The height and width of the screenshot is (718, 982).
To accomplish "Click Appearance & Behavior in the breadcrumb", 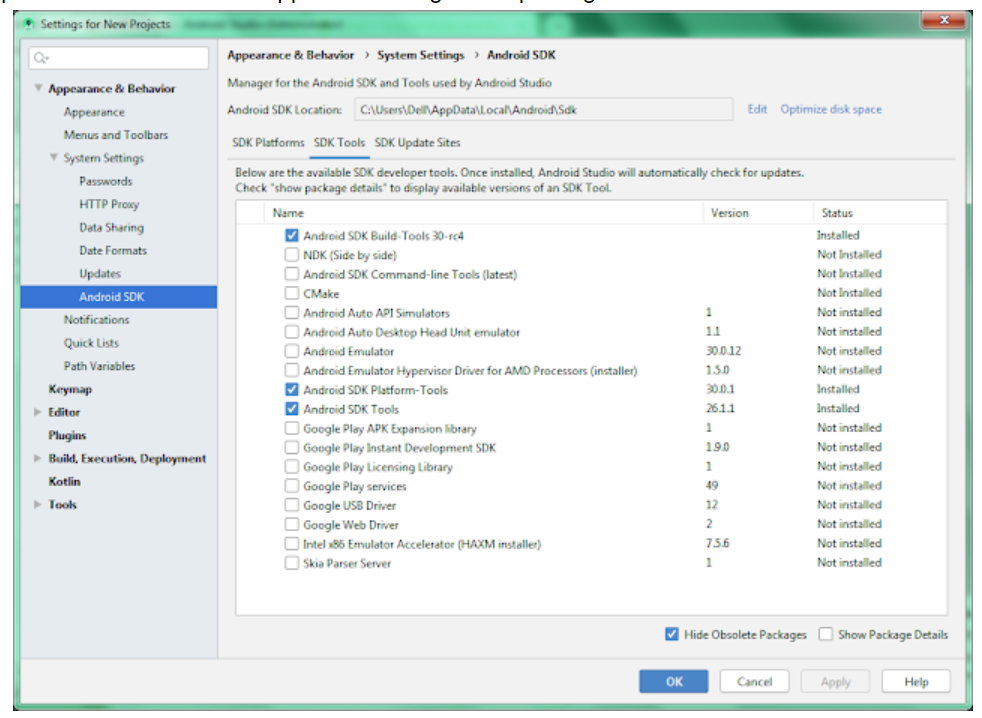I will 291,55.
